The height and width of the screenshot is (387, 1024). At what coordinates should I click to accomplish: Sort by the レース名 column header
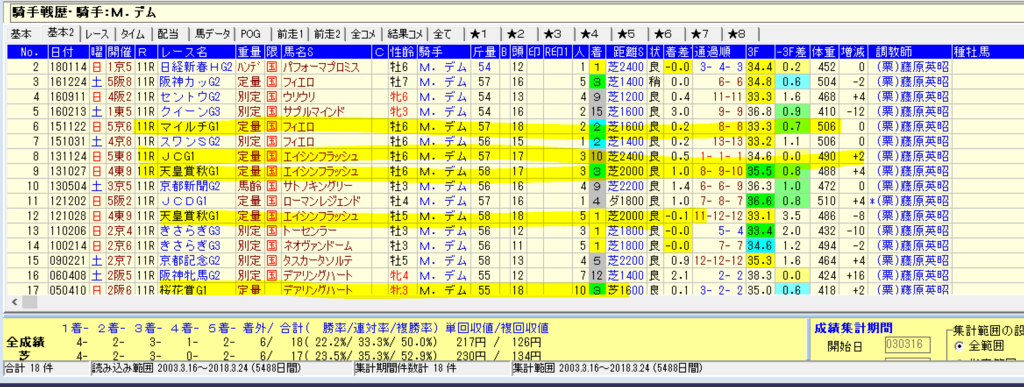[x=197, y=52]
